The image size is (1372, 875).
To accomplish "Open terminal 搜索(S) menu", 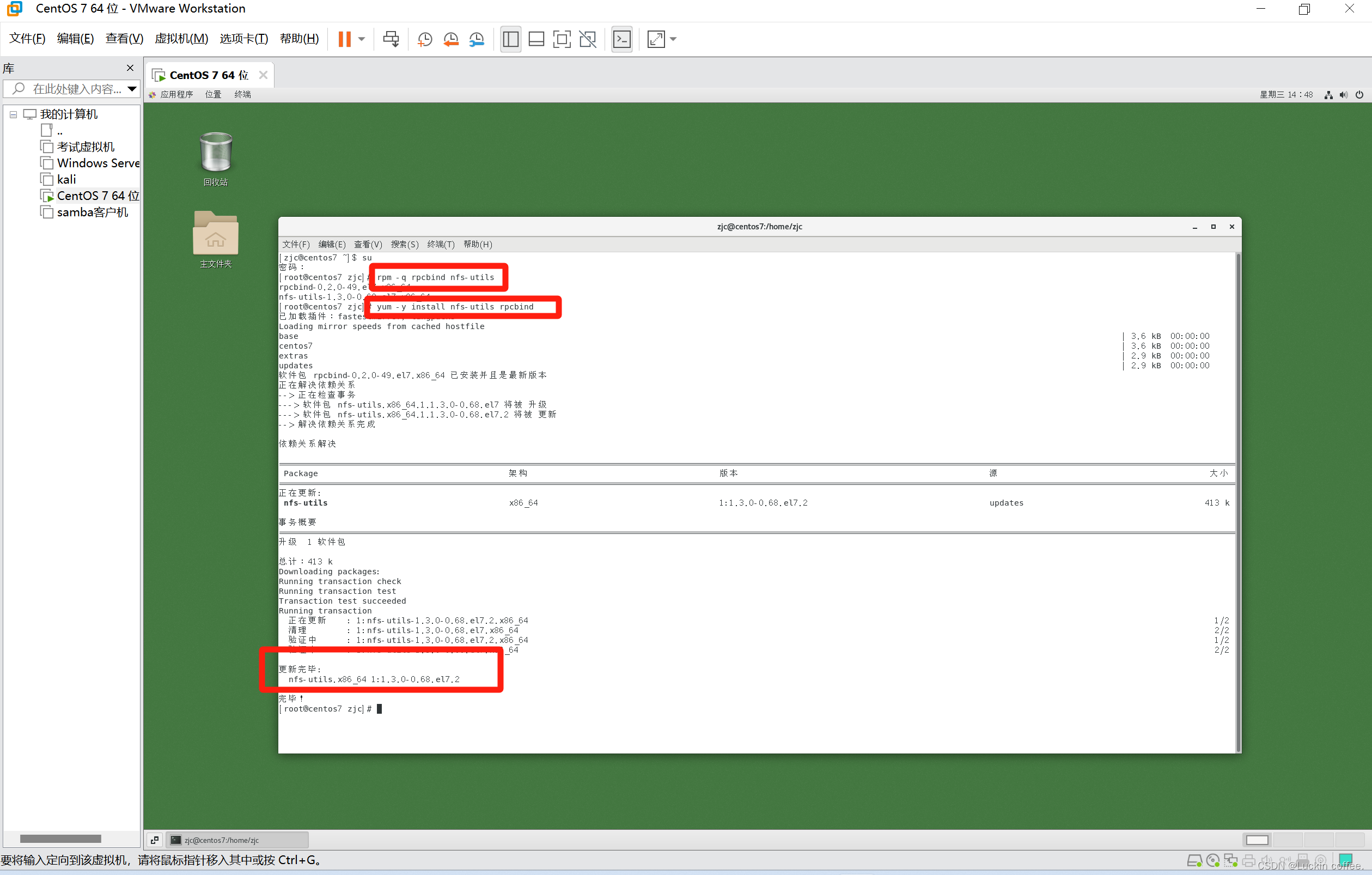I will [404, 244].
